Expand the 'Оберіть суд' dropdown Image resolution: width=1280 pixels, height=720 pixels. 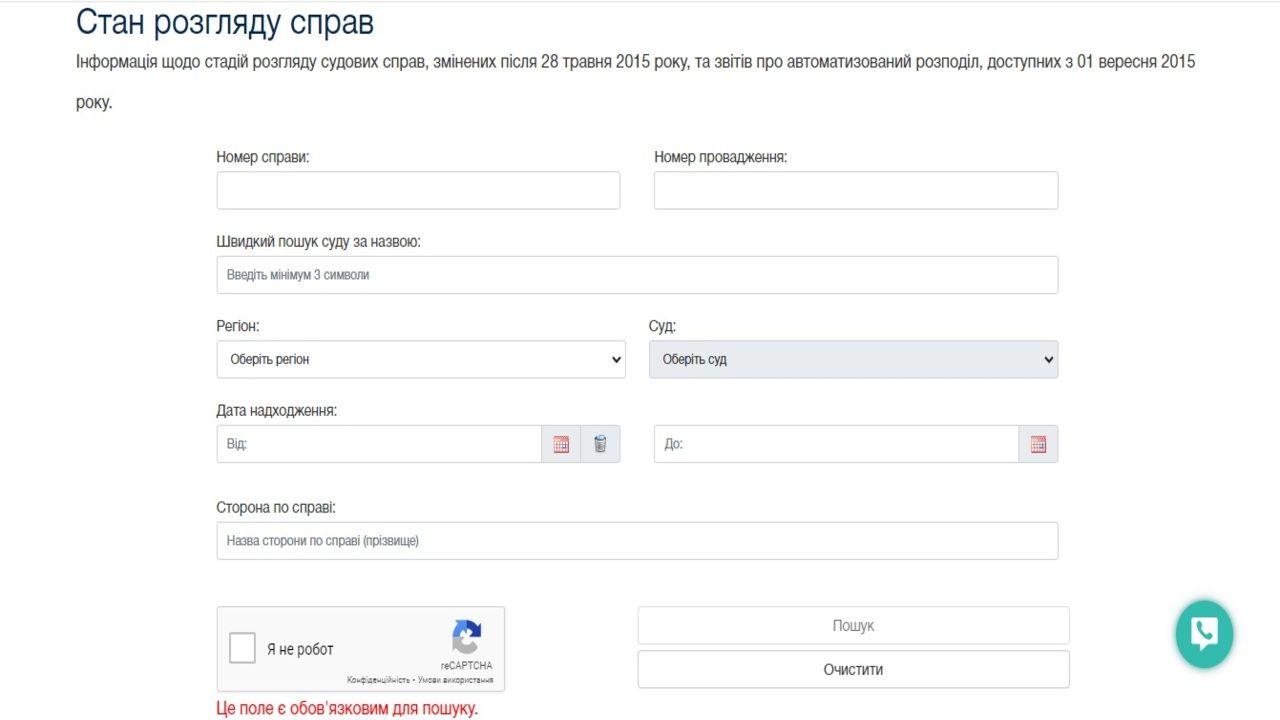tap(853, 359)
